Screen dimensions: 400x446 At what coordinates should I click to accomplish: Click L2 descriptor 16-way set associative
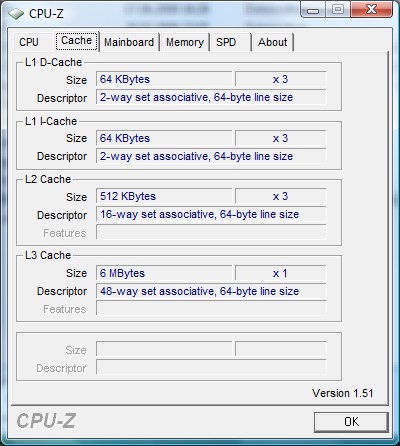click(x=211, y=214)
